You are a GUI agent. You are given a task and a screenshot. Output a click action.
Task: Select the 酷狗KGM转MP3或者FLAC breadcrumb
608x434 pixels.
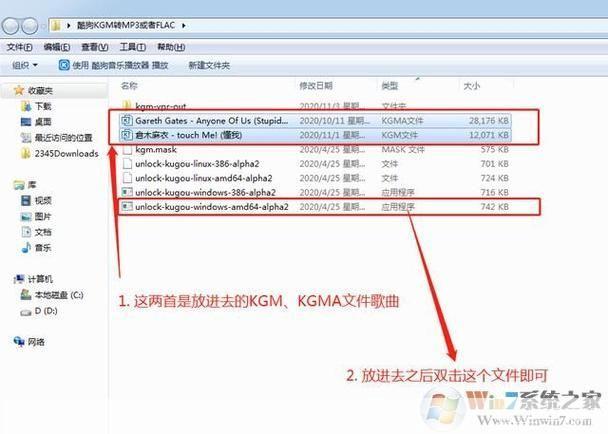126,26
